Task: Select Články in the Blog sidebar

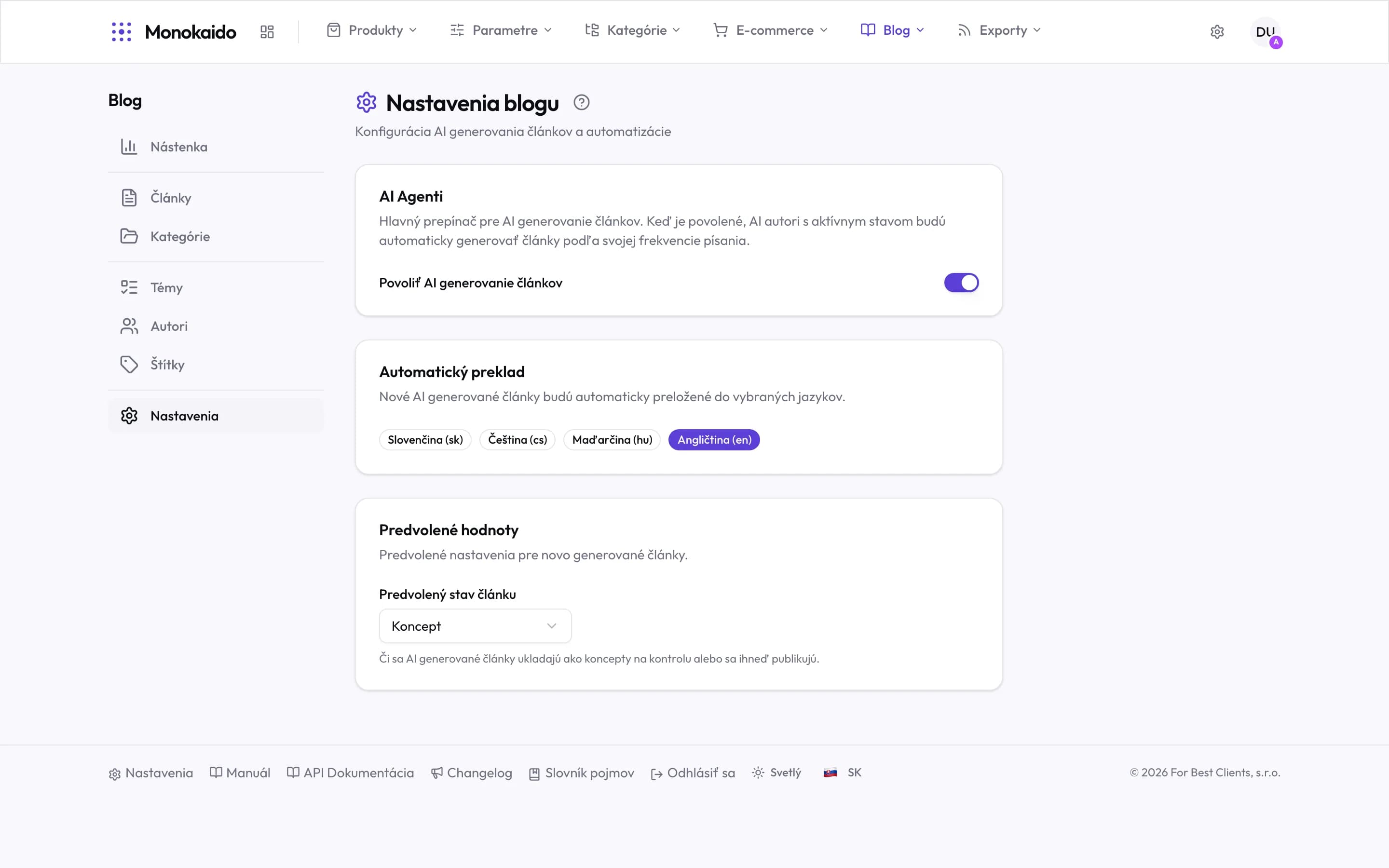Action: pos(216,198)
